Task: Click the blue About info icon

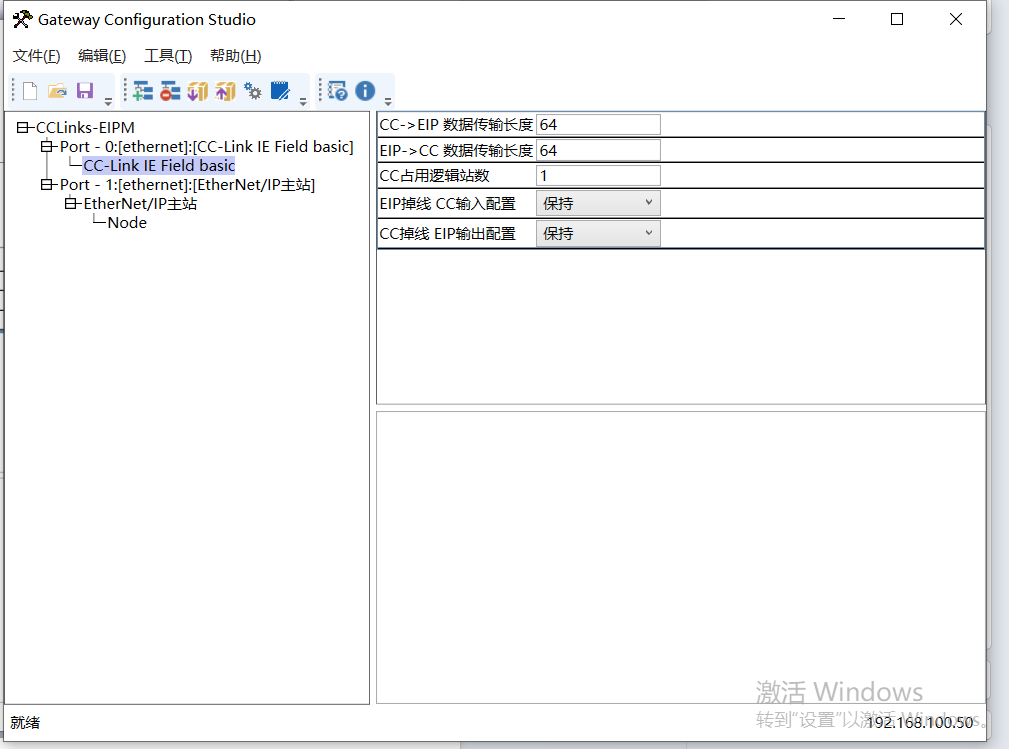Action: click(365, 91)
